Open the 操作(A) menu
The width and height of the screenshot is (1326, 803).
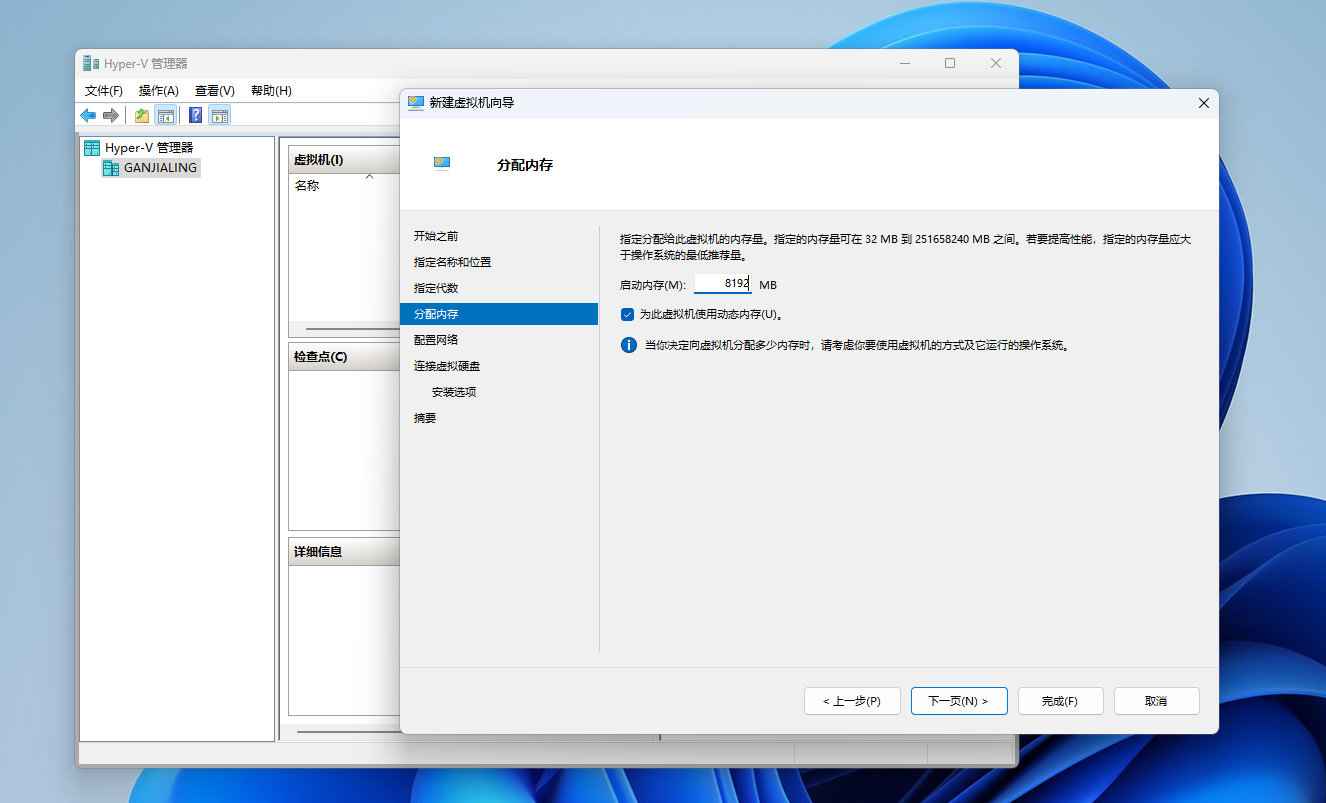coord(159,91)
